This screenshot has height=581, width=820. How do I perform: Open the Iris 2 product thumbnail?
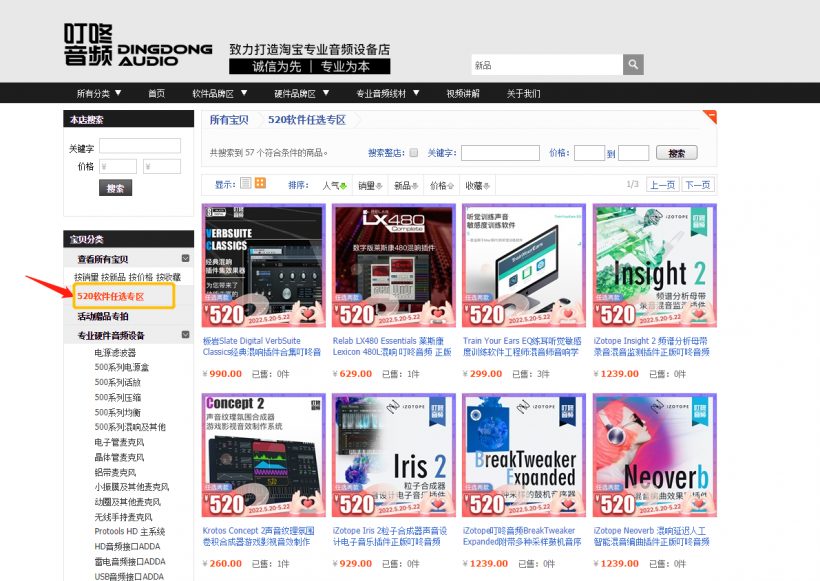pos(394,455)
